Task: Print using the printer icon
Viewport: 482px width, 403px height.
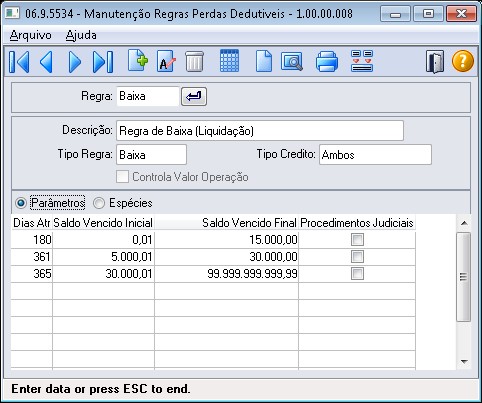Action: 327,61
